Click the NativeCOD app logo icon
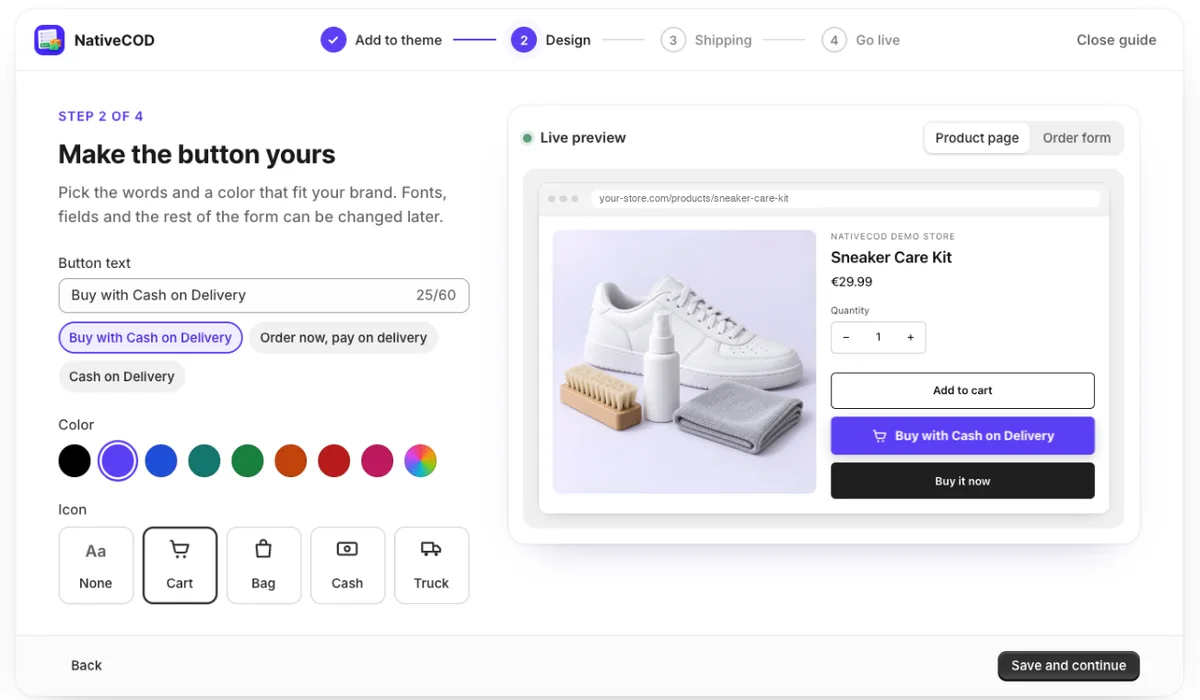This screenshot has height=700, width=1200. [x=49, y=40]
